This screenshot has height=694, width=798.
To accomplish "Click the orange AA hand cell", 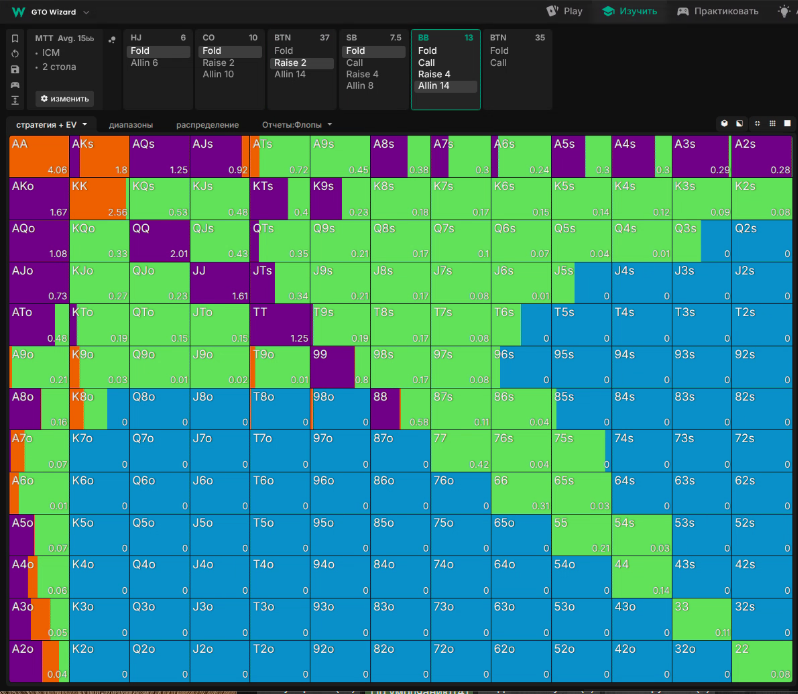I will [x=39, y=156].
